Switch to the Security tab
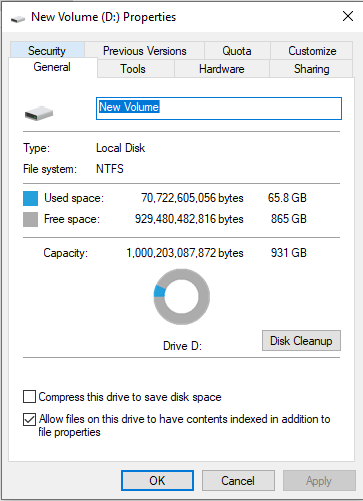The image size is (363, 501). (x=47, y=50)
